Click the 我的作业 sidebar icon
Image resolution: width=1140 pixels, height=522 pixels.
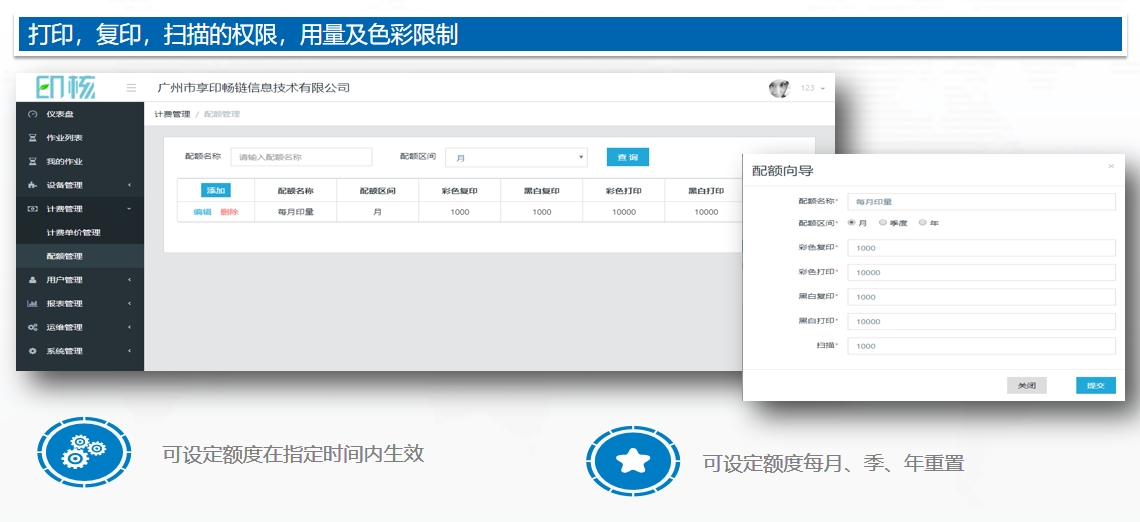tap(33, 162)
